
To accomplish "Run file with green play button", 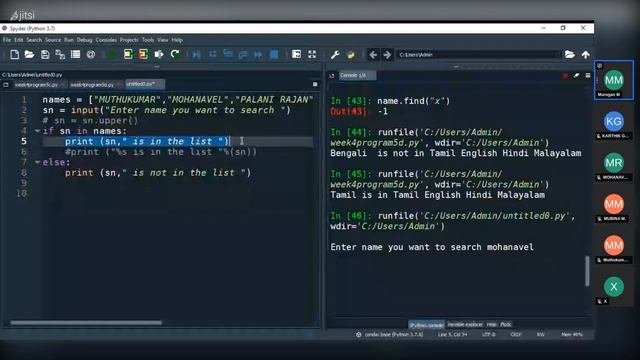I will (113, 54).
